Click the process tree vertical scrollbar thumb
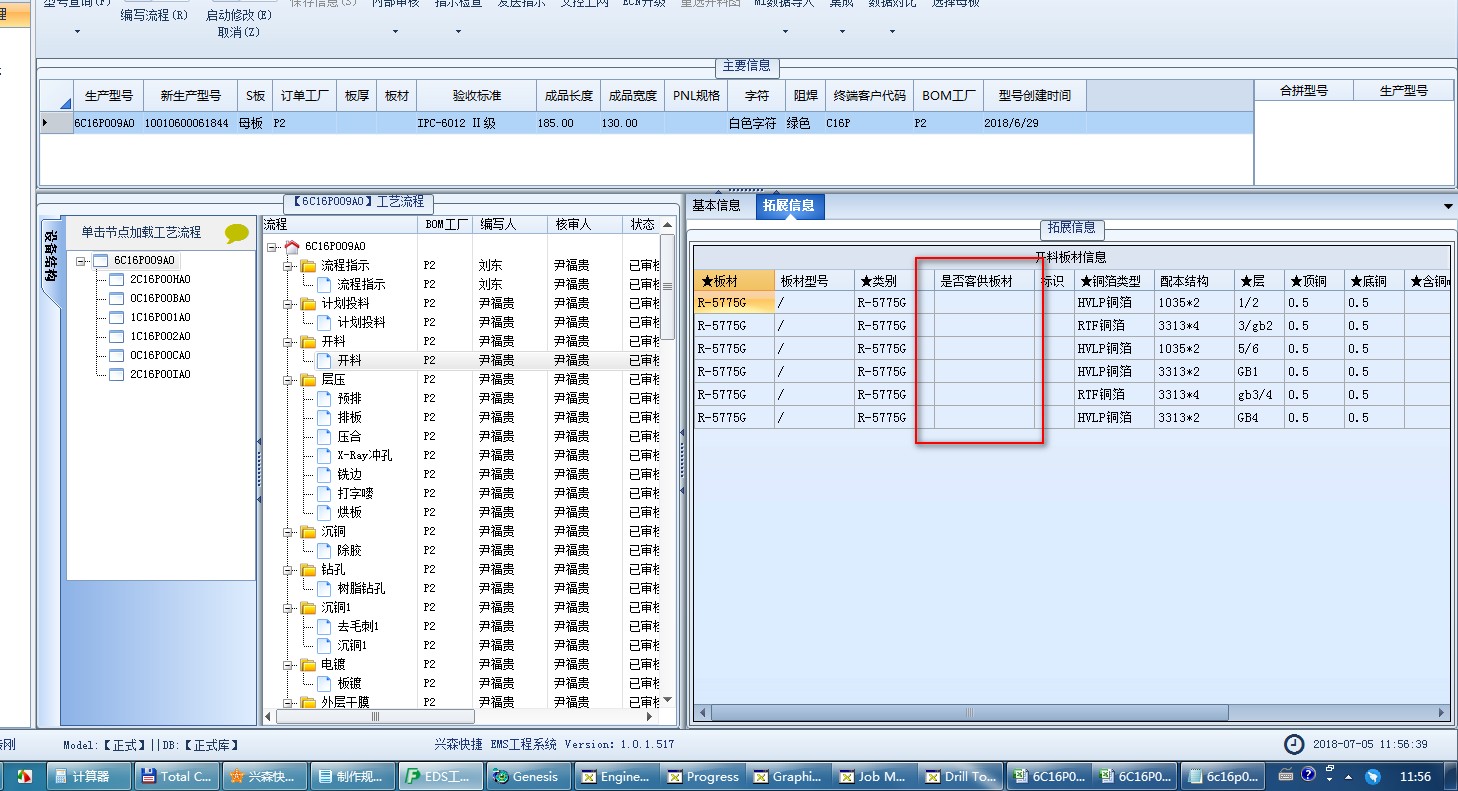The image size is (1458, 791). (x=668, y=288)
